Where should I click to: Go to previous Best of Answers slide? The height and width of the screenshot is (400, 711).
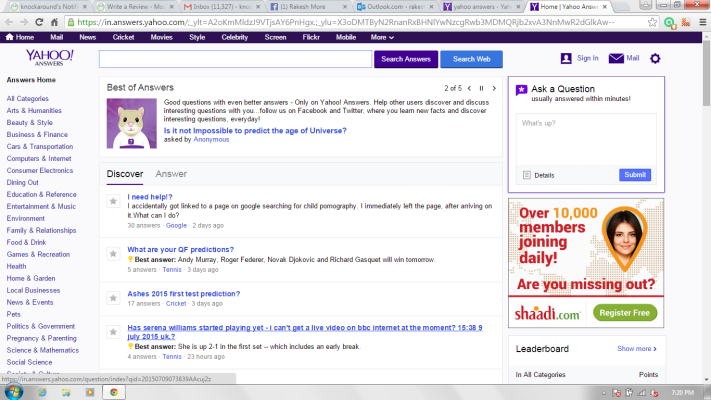click(x=469, y=88)
